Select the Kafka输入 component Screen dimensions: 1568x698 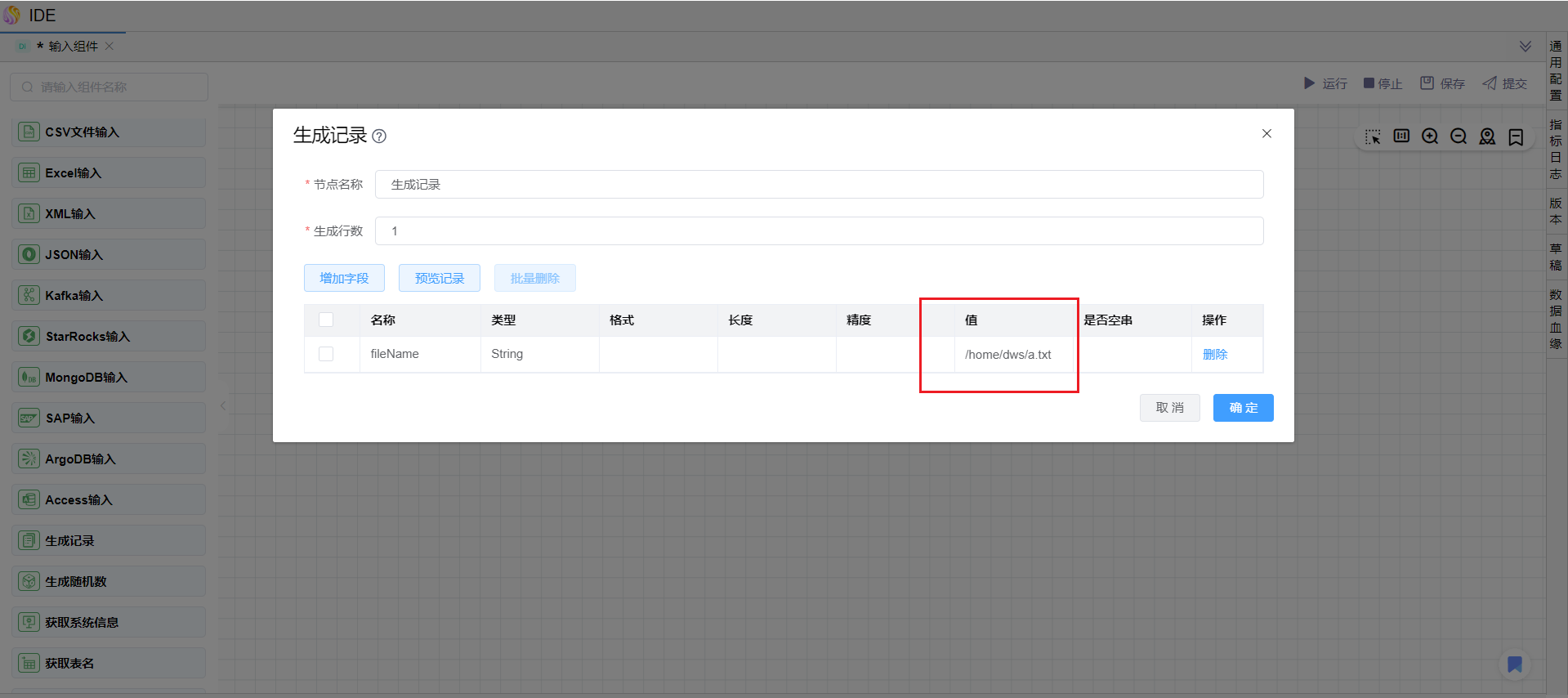pyautogui.click(x=109, y=296)
